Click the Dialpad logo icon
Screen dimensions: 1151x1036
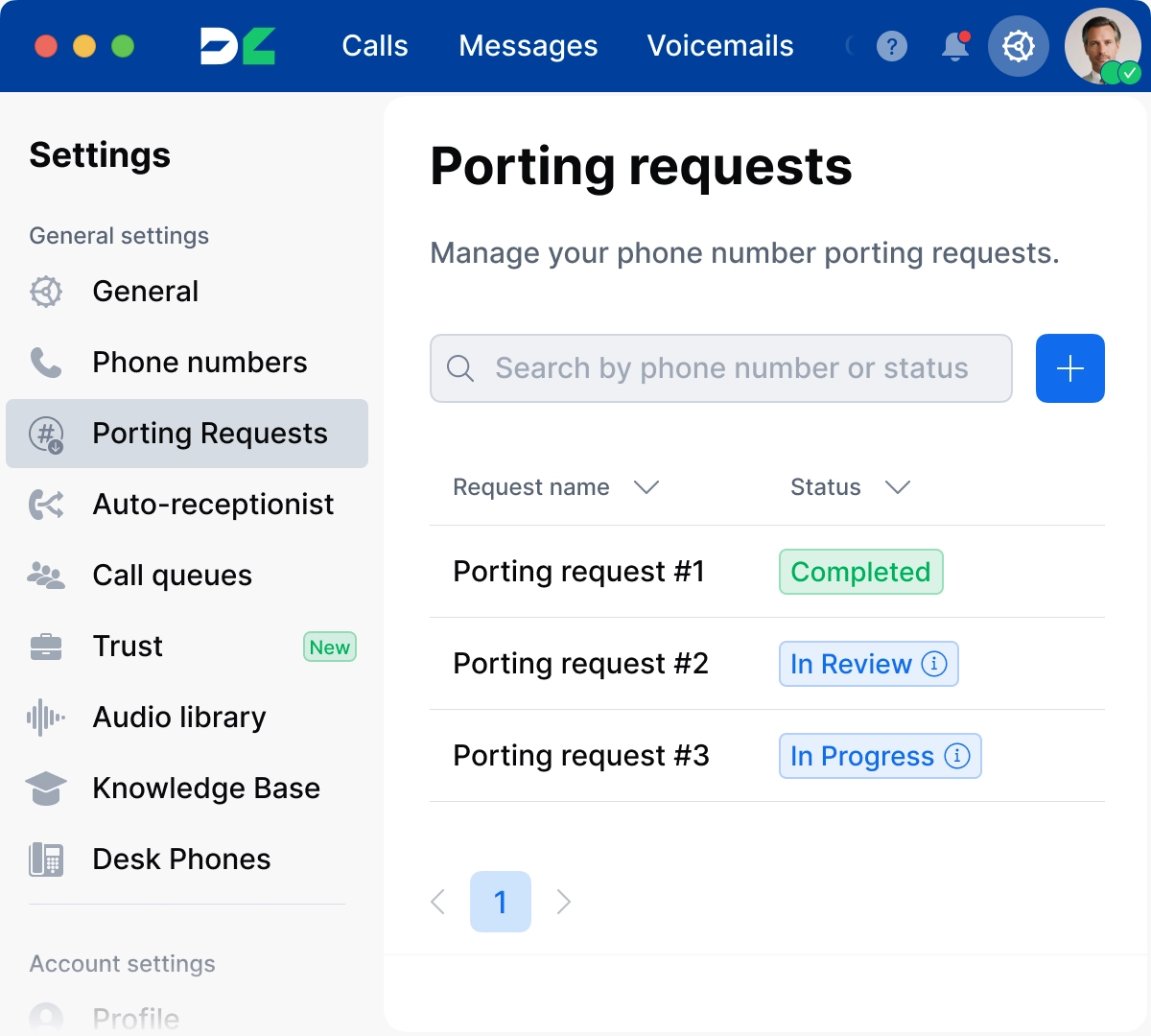[238, 46]
